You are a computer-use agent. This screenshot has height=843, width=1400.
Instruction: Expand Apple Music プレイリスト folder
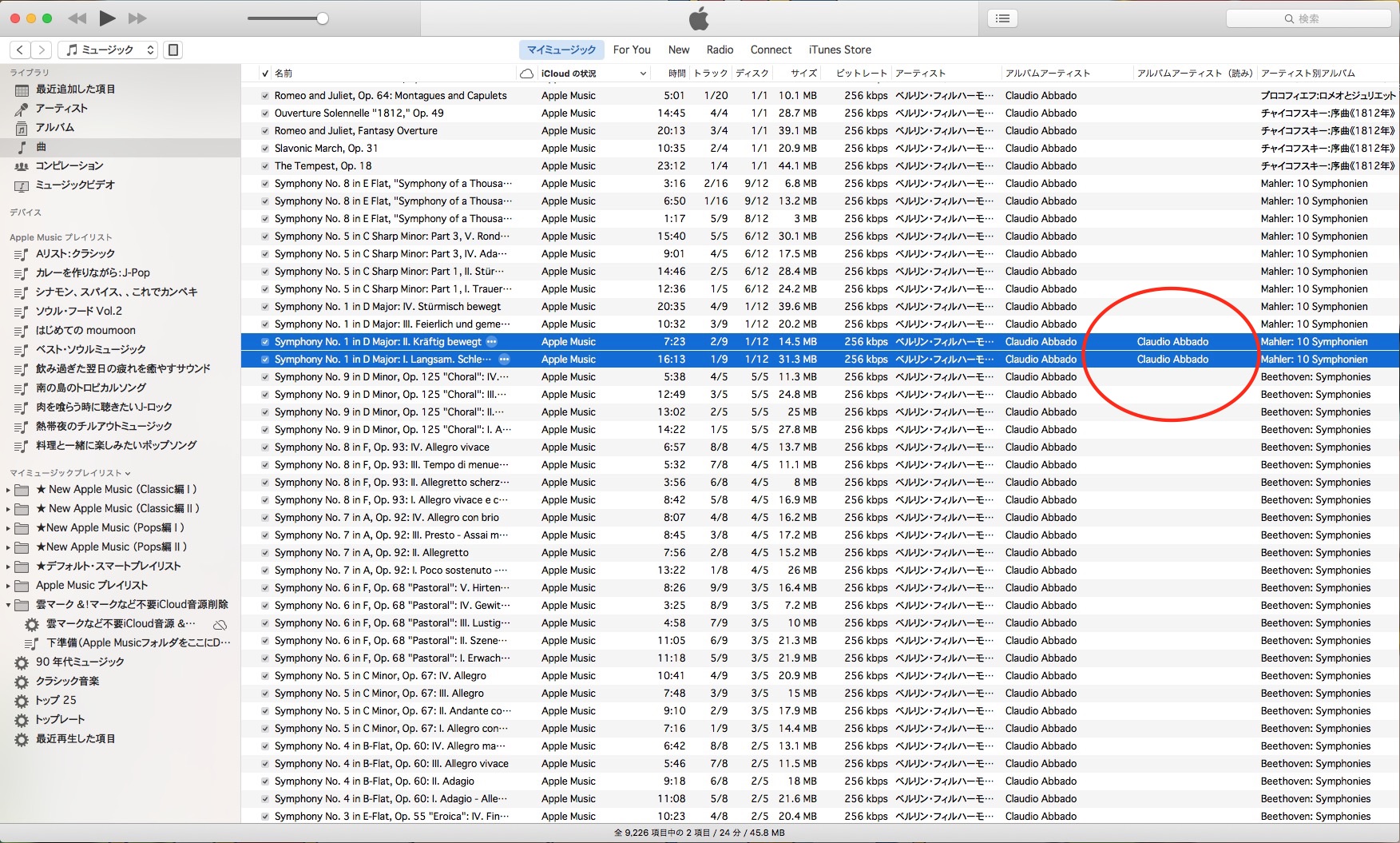pyautogui.click(x=8, y=586)
